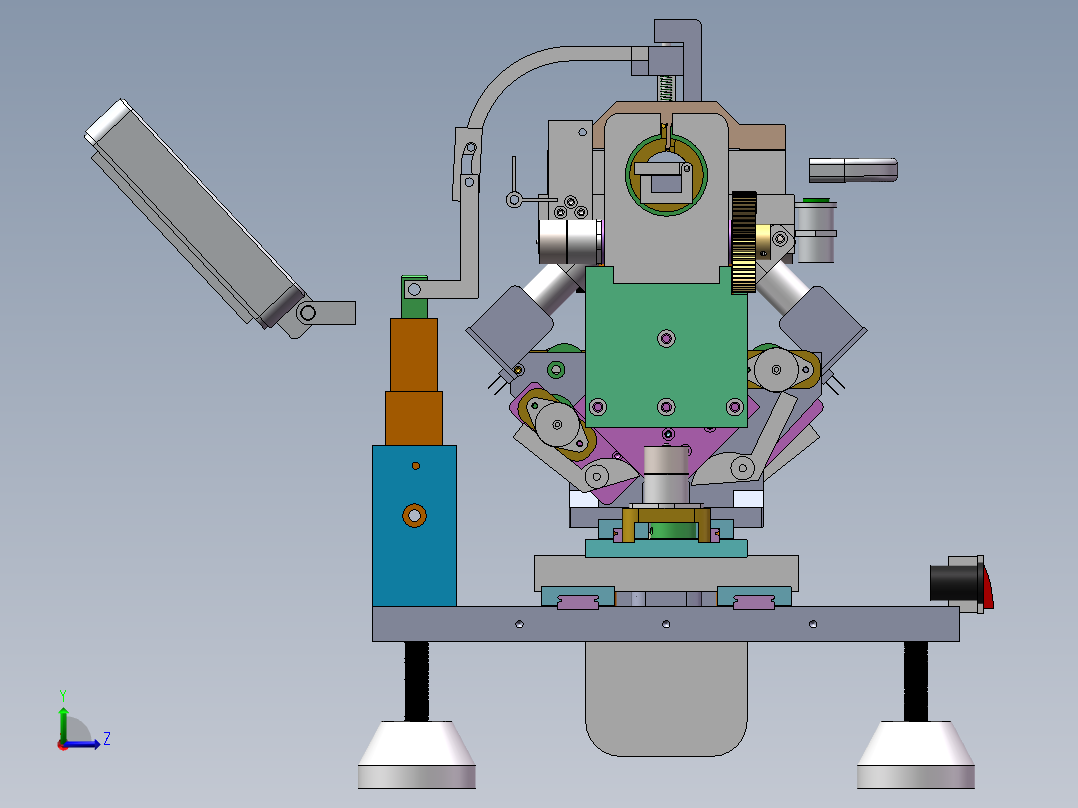The image size is (1078, 808).
Task: Select the gray cylinder with the green cap
Action: point(815,230)
